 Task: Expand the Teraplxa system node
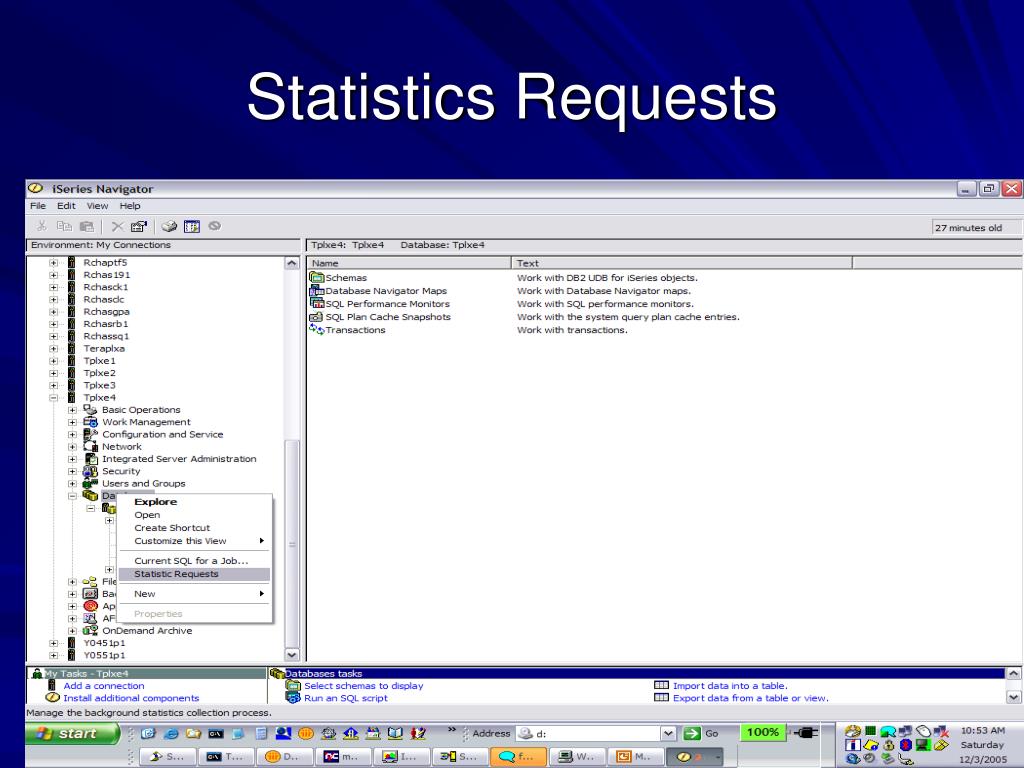[x=54, y=349]
